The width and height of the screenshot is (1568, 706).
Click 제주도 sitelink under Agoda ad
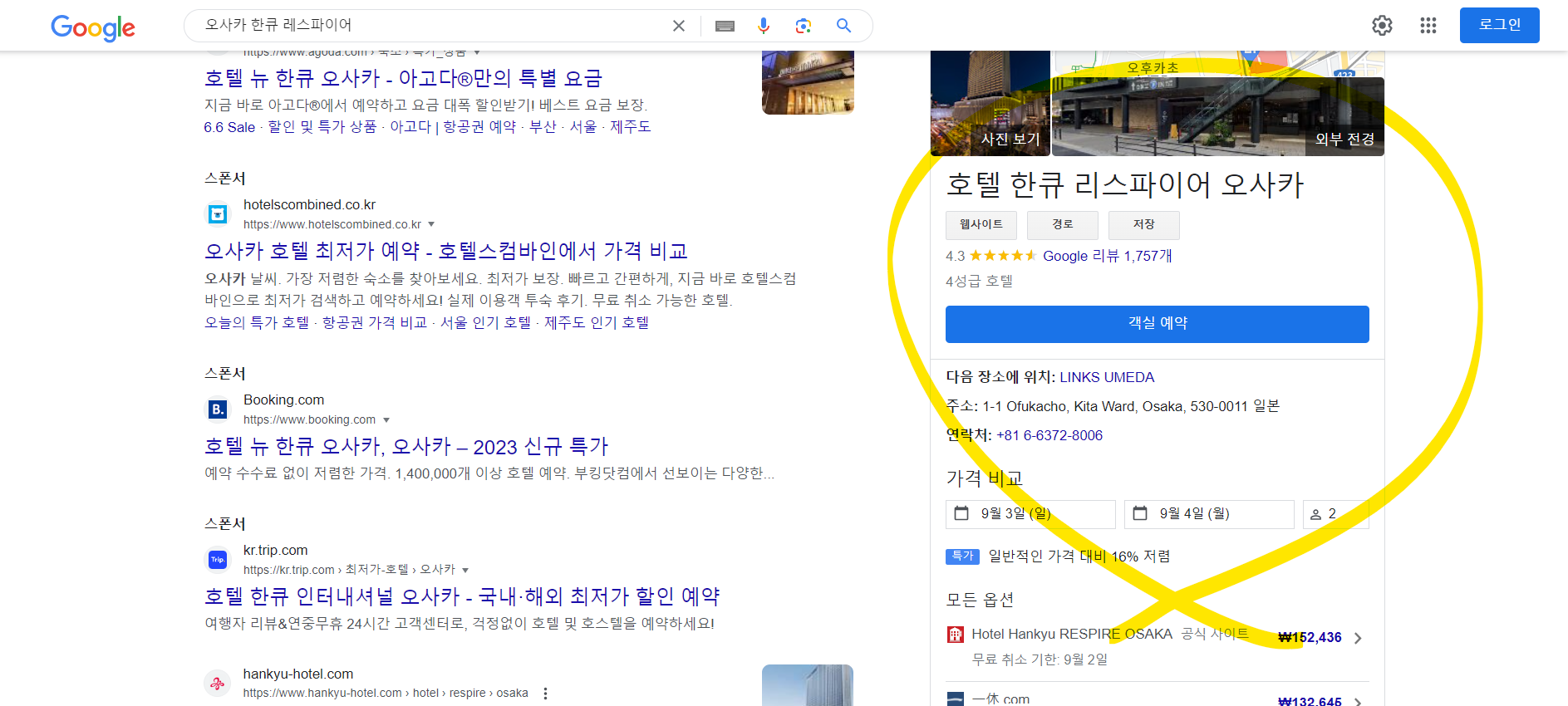[631, 127]
